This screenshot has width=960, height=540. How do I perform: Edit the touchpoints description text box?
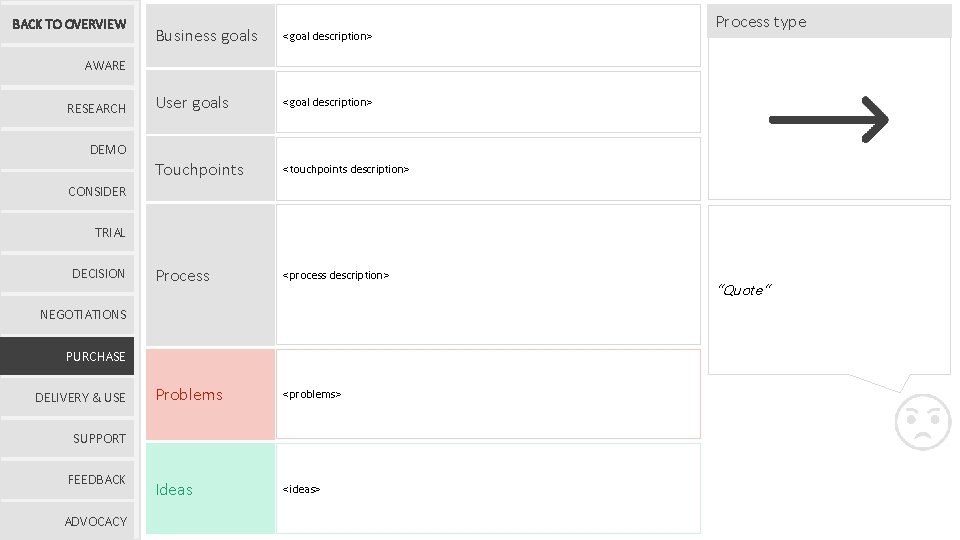coord(488,169)
